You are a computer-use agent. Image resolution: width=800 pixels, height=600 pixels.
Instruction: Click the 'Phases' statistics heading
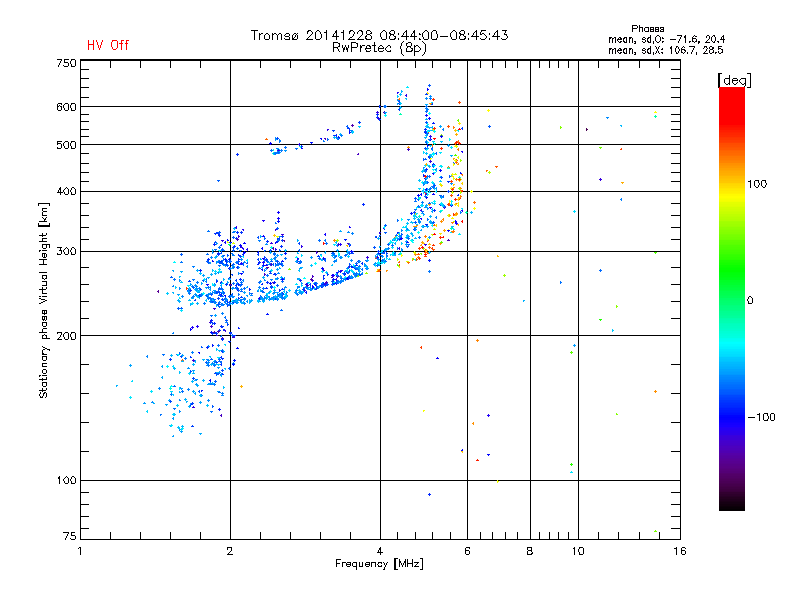coord(647,29)
